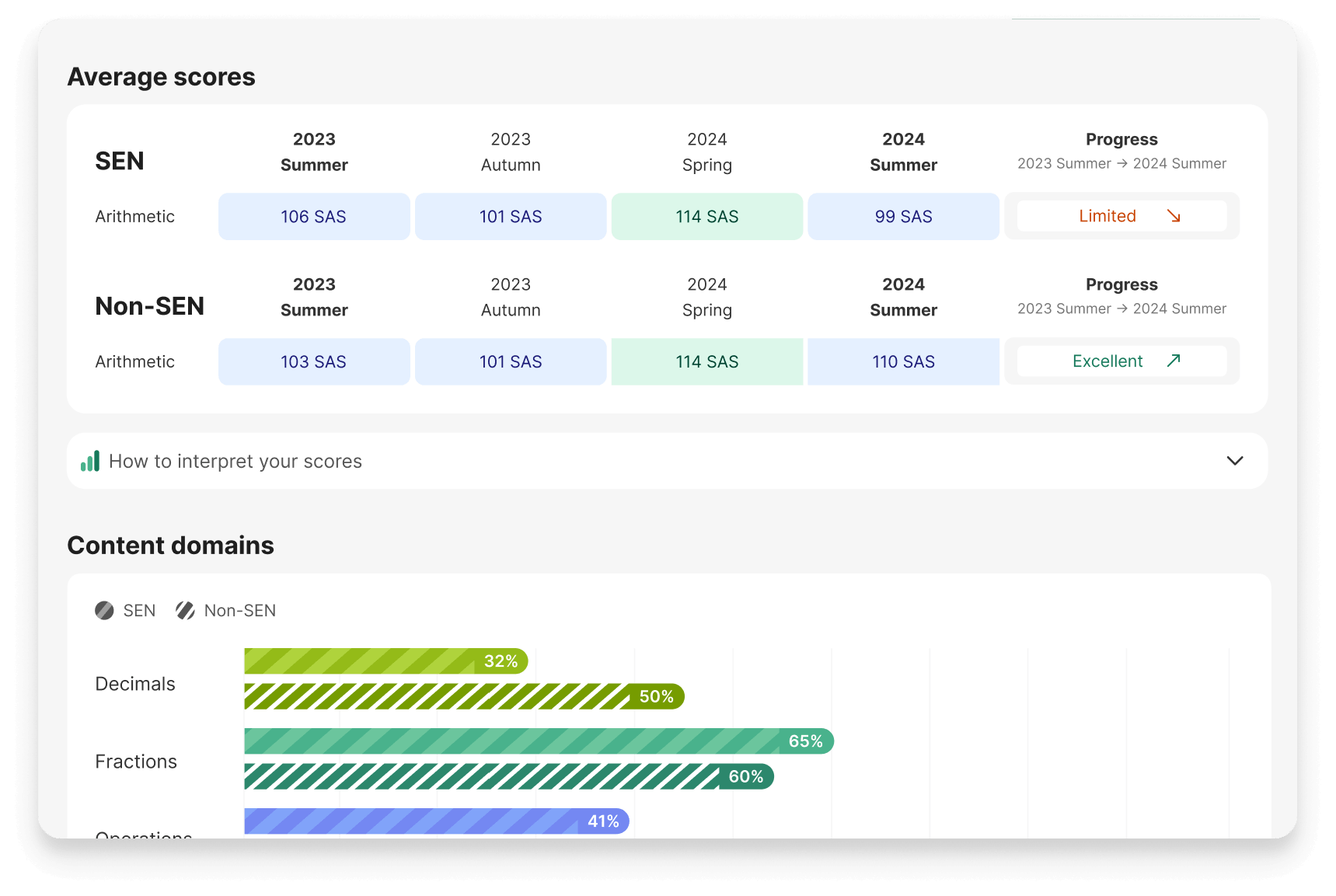Click the SEN 2023 Autumn 101 SAS cell
Image resolution: width=1336 pixels, height=896 pixels.
(x=511, y=217)
